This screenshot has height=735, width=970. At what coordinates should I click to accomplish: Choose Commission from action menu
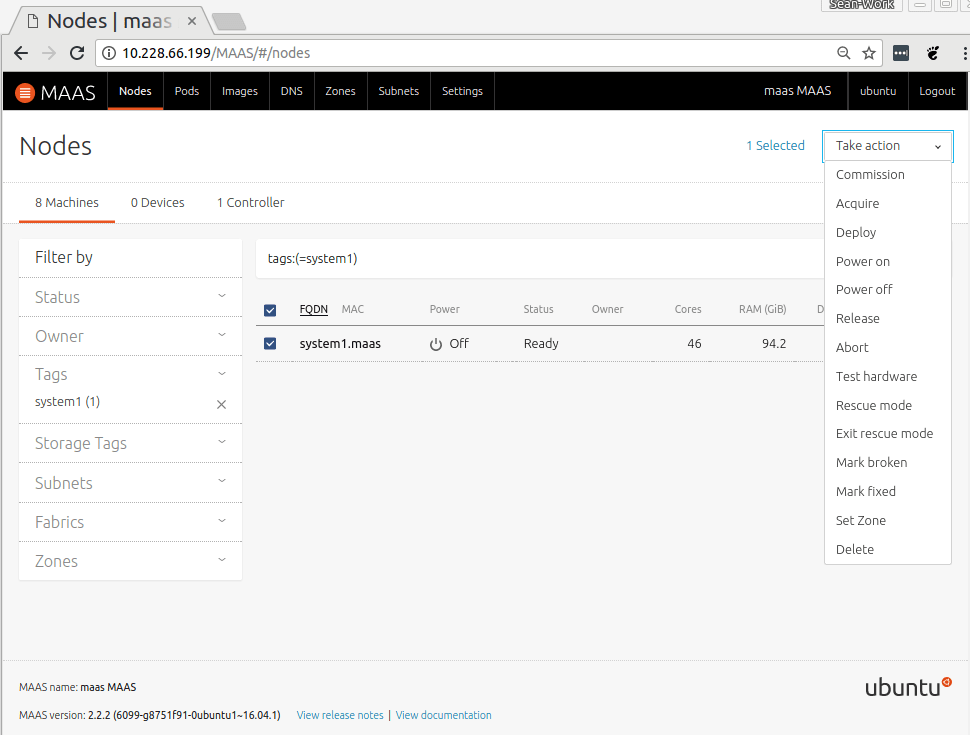[x=888, y=174]
